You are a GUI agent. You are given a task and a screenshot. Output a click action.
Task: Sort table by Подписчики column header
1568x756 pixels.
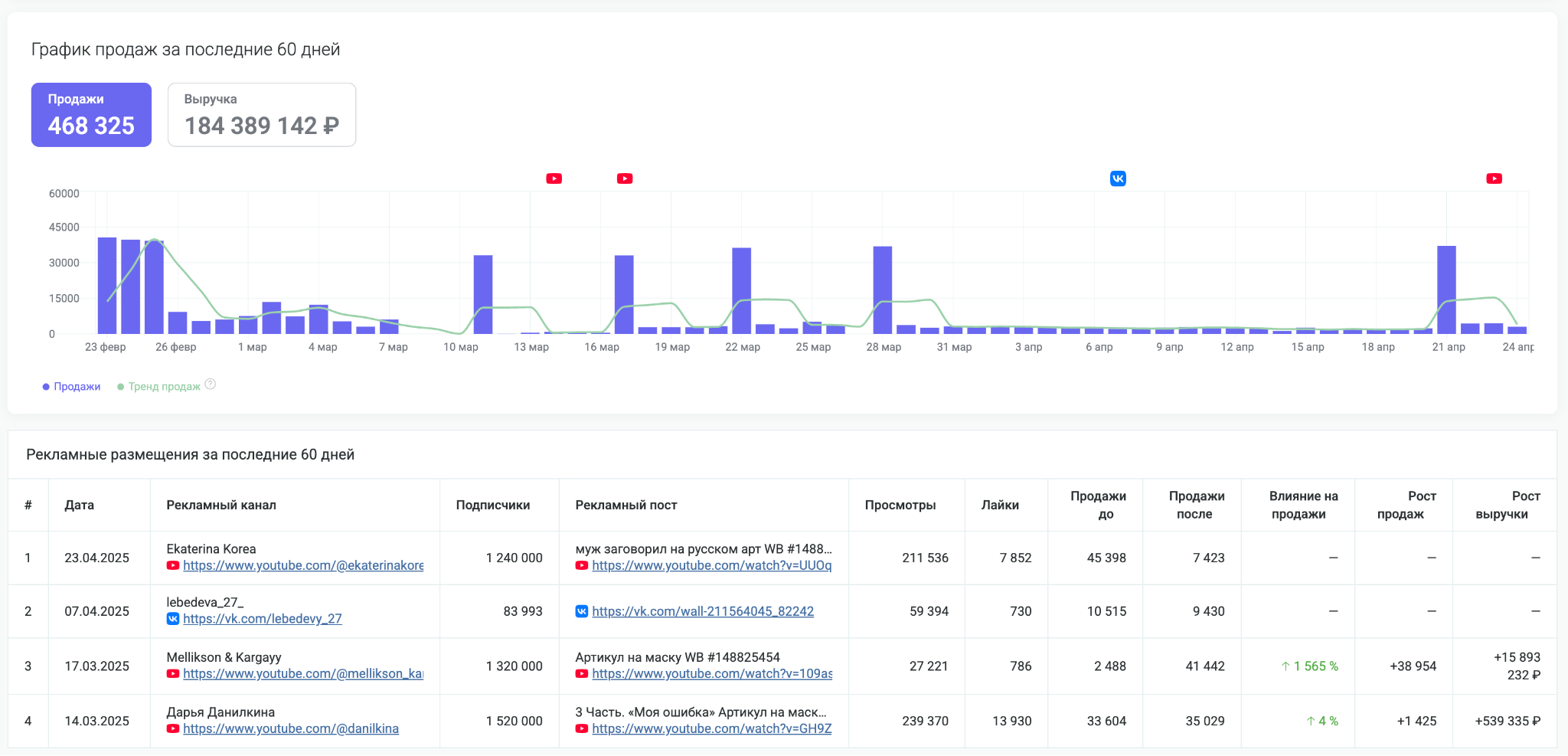[x=492, y=505]
